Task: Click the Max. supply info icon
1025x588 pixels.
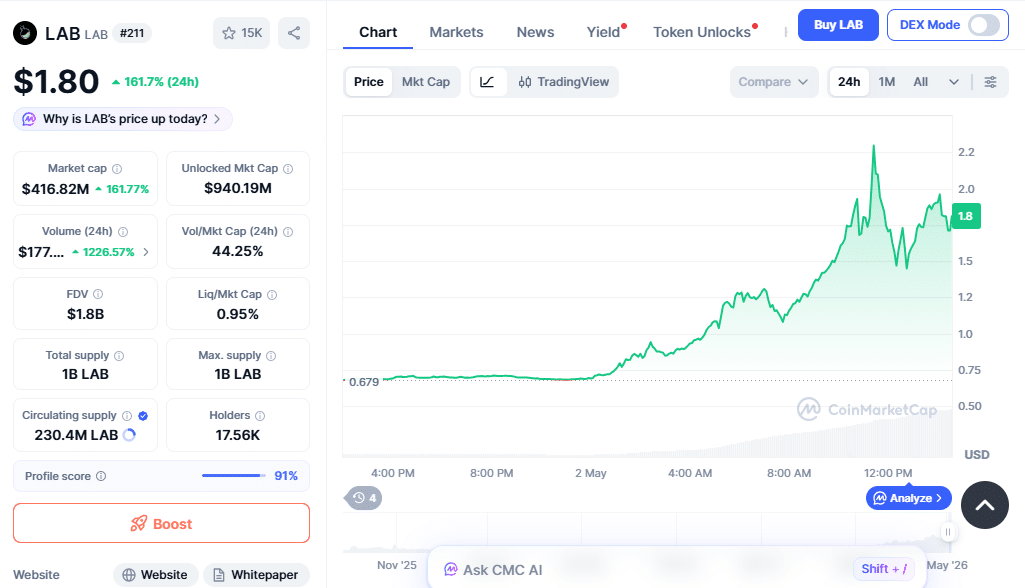Action: coord(271,356)
